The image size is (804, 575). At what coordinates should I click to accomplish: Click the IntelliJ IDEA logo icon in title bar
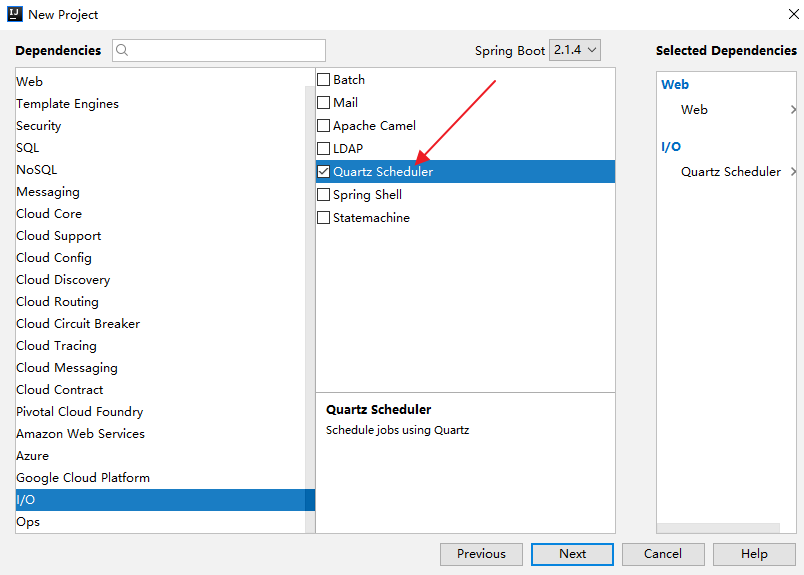click(14, 14)
